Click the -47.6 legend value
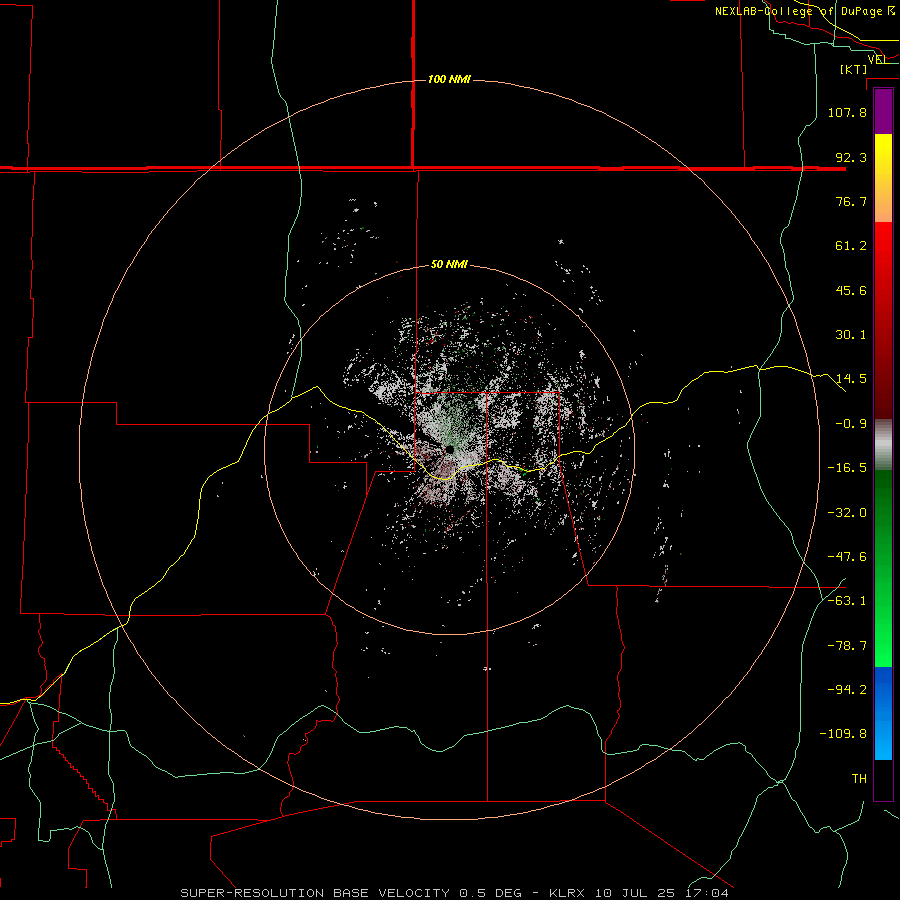Screen dimensions: 900x900 847,557
